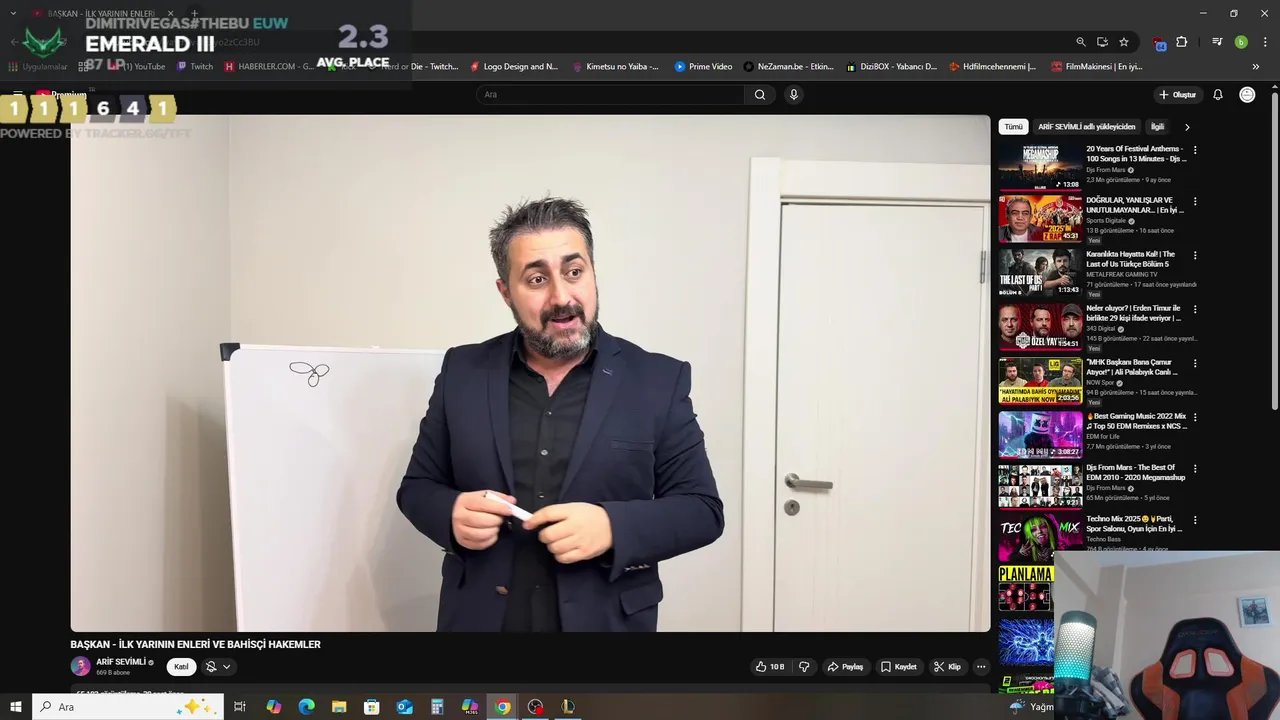Bookmark this page with star icon
The height and width of the screenshot is (720, 1280).
(x=1124, y=42)
